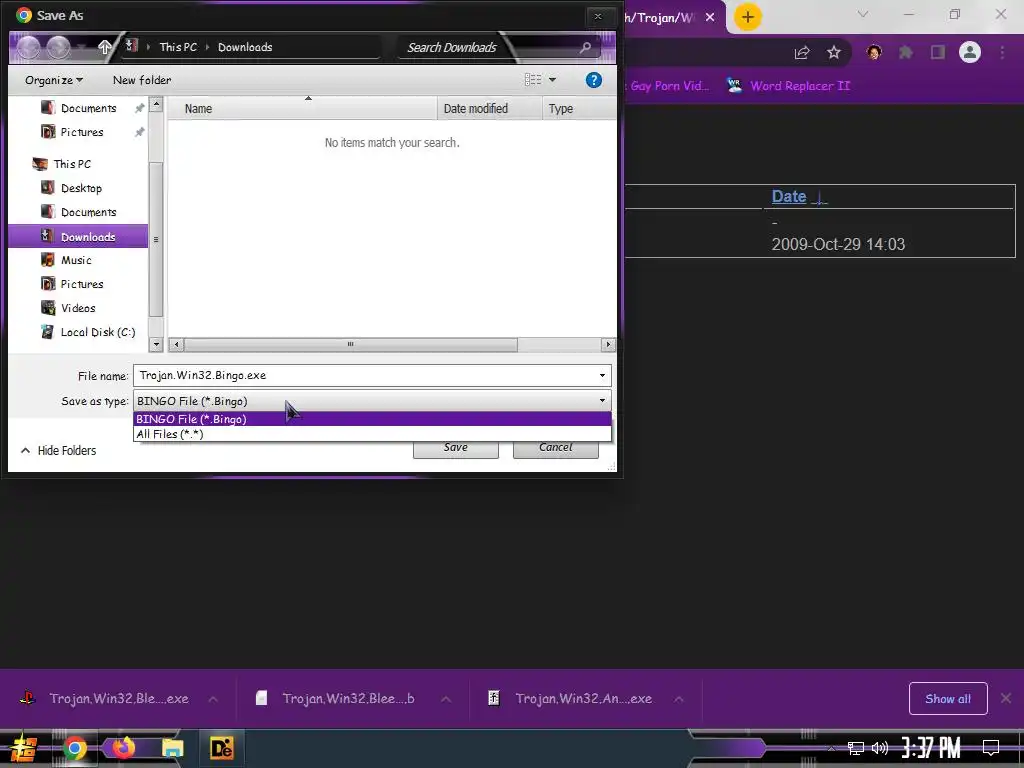Open the notification center tray icon
This screenshot has width=1024, height=768.
991,748
